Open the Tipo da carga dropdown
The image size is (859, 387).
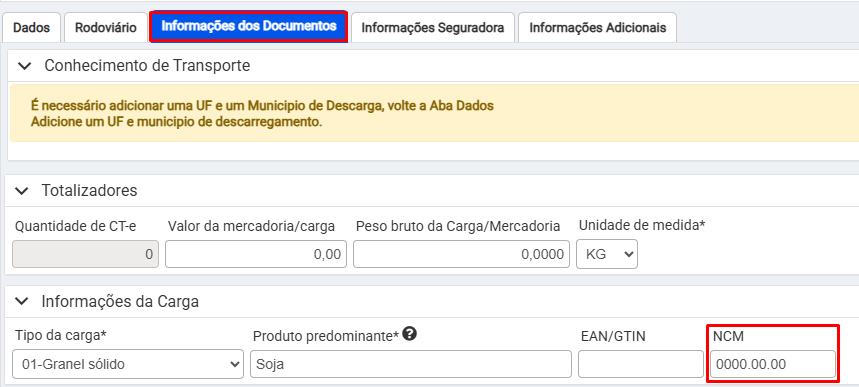(128, 364)
